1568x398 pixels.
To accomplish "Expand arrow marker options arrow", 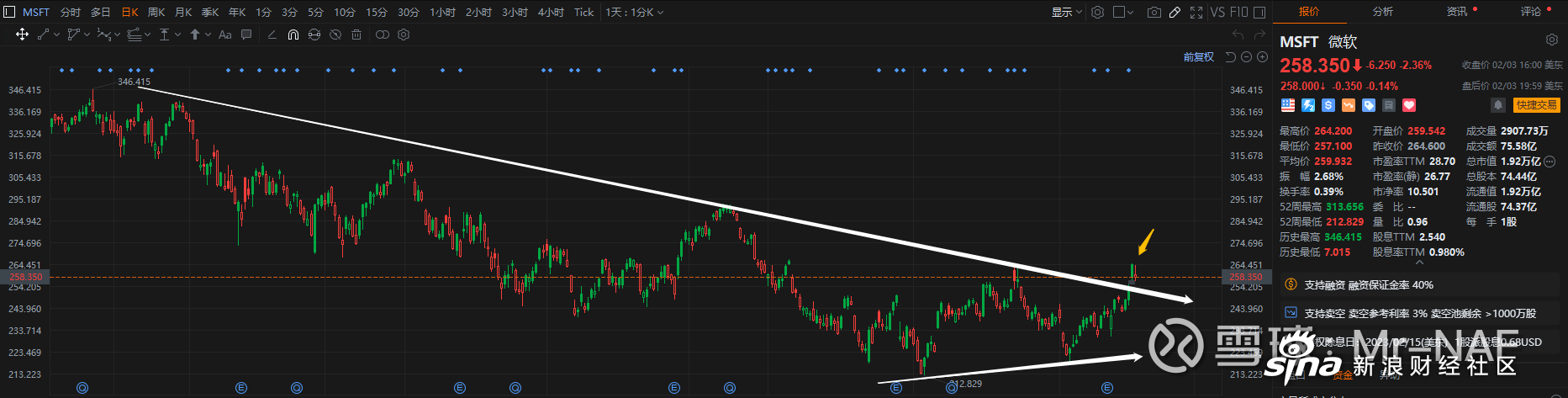I will point(208,34).
